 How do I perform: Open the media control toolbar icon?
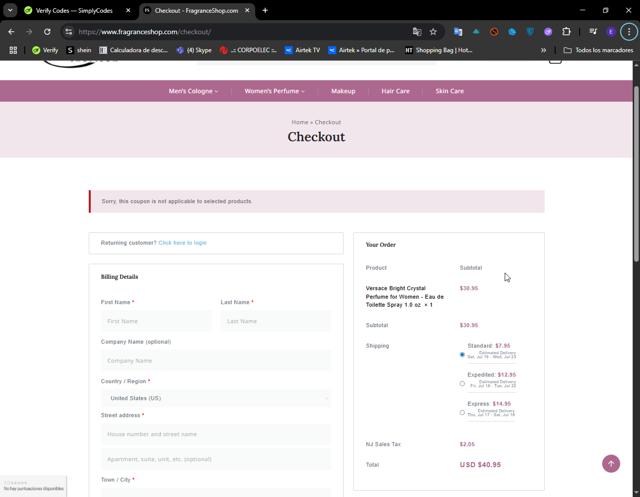tap(593, 31)
